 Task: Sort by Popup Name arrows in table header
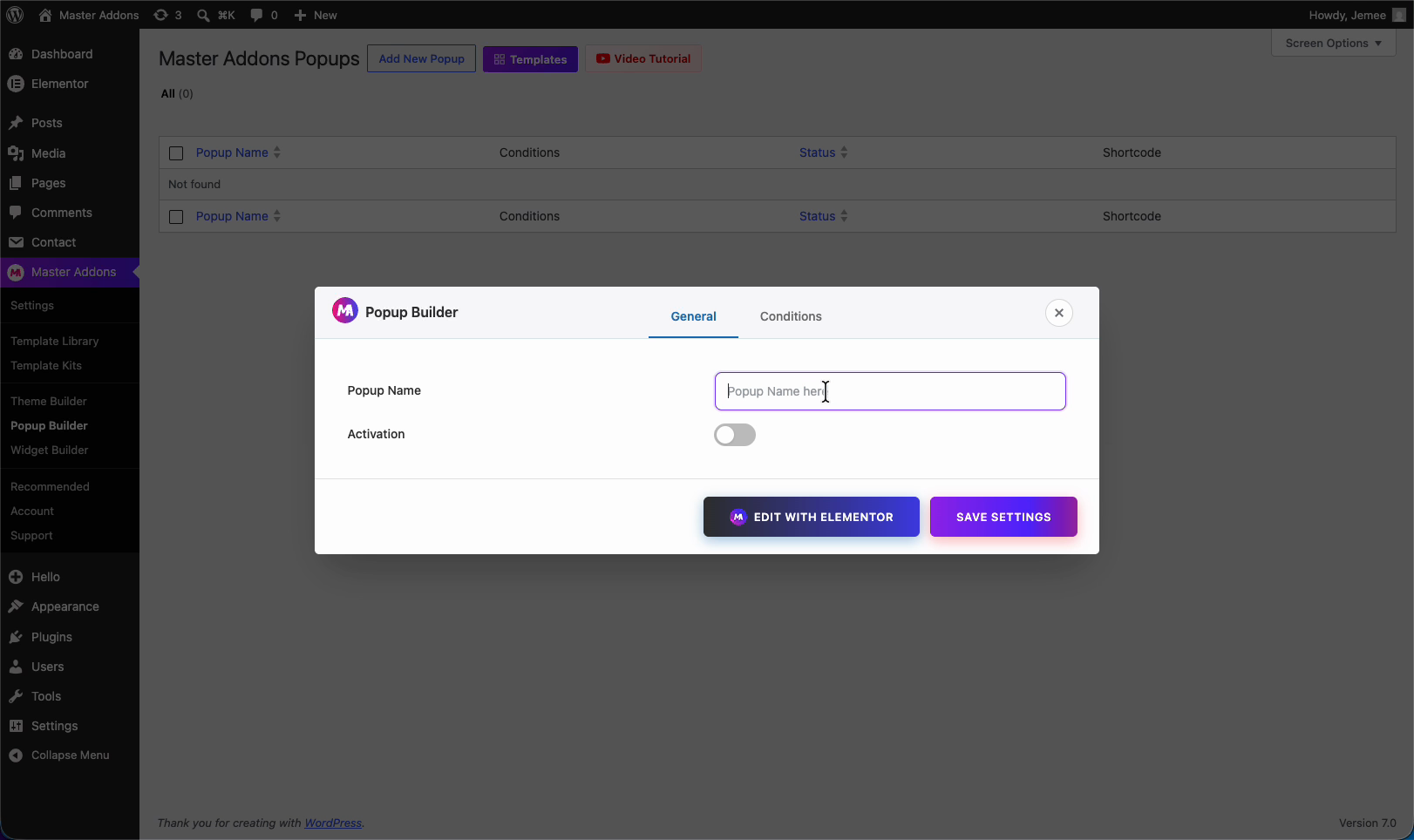277,152
